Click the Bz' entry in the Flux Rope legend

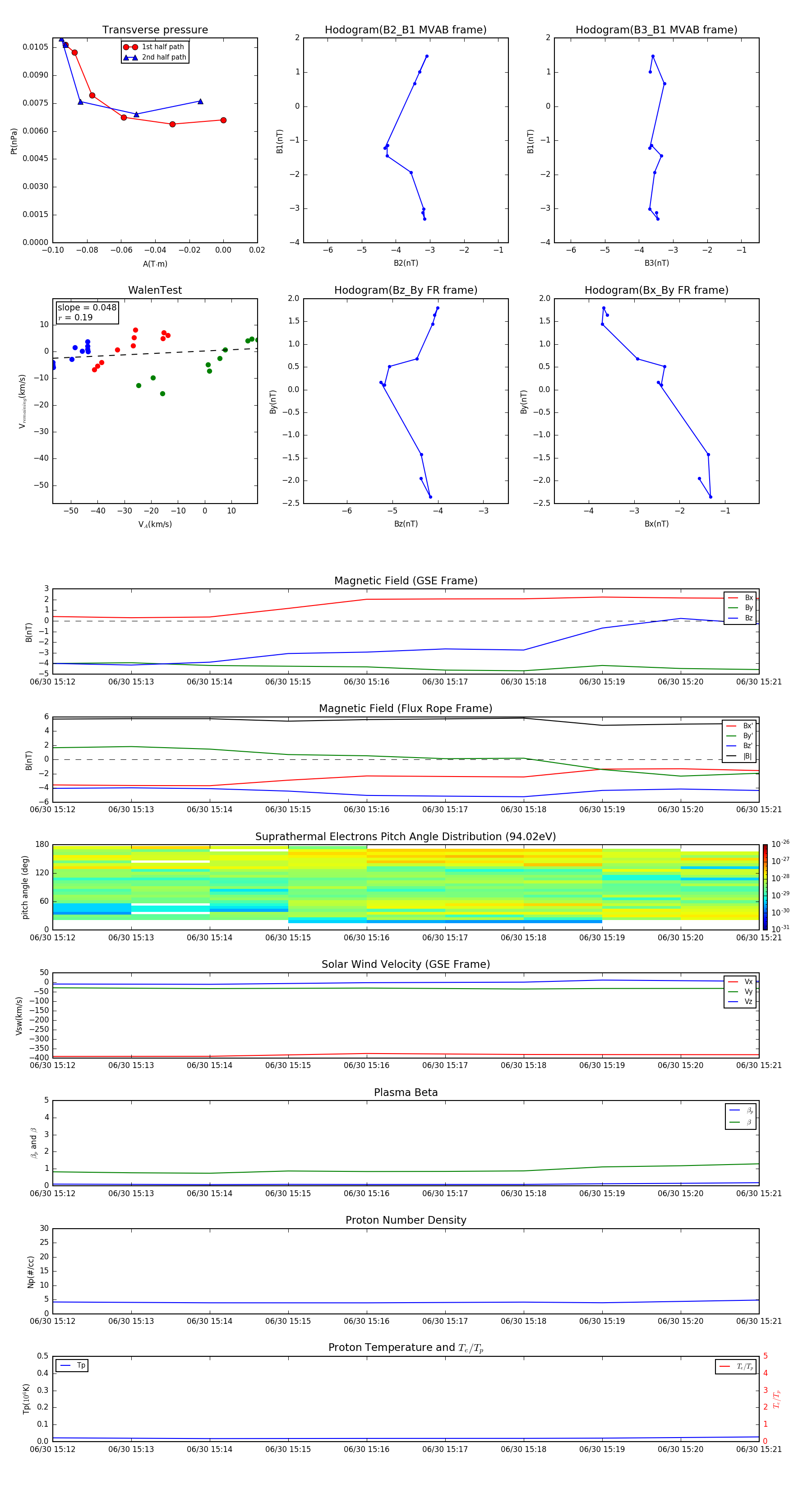[x=739, y=746]
